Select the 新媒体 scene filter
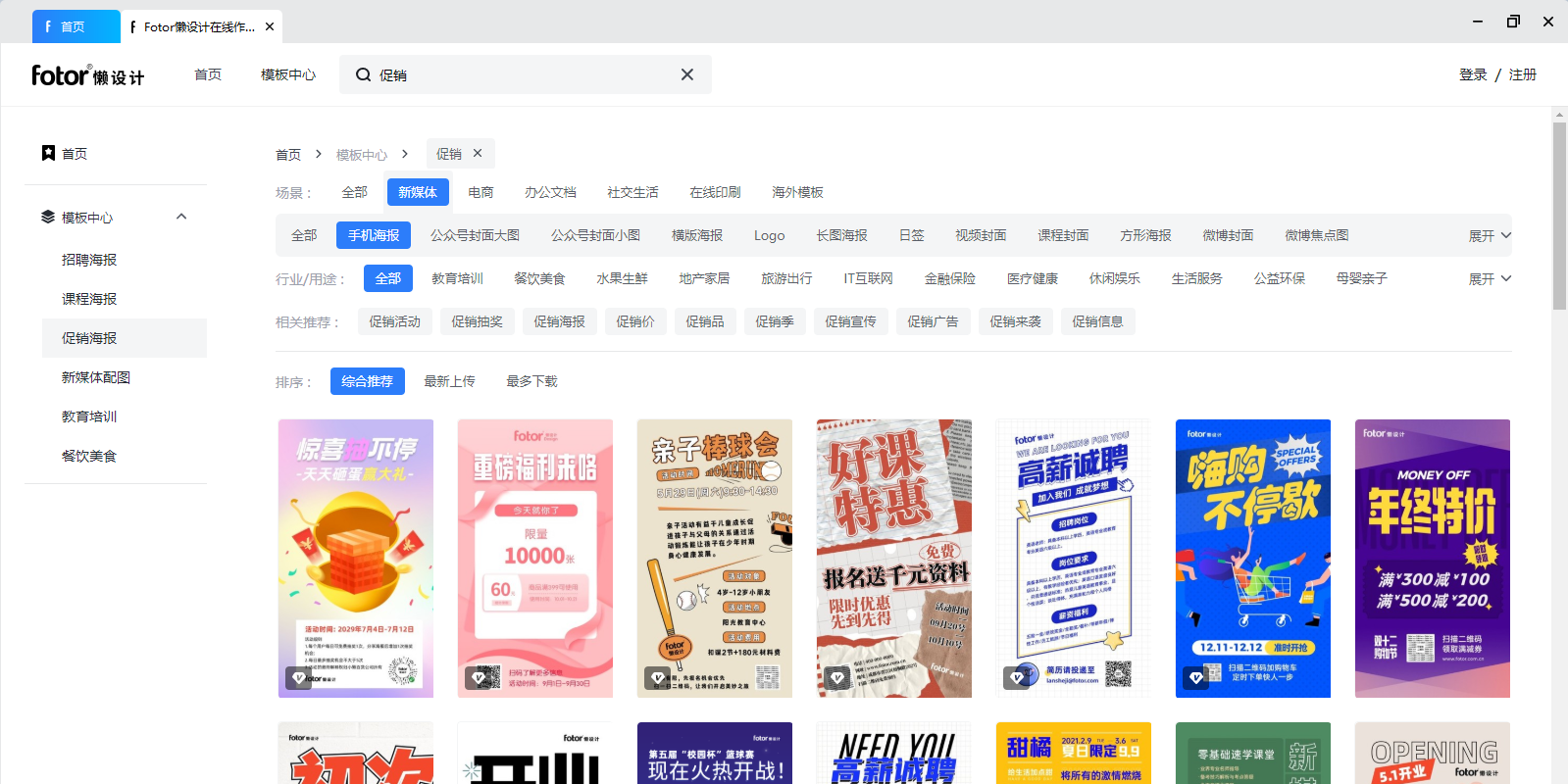This screenshot has height=784, width=1568. click(x=418, y=192)
